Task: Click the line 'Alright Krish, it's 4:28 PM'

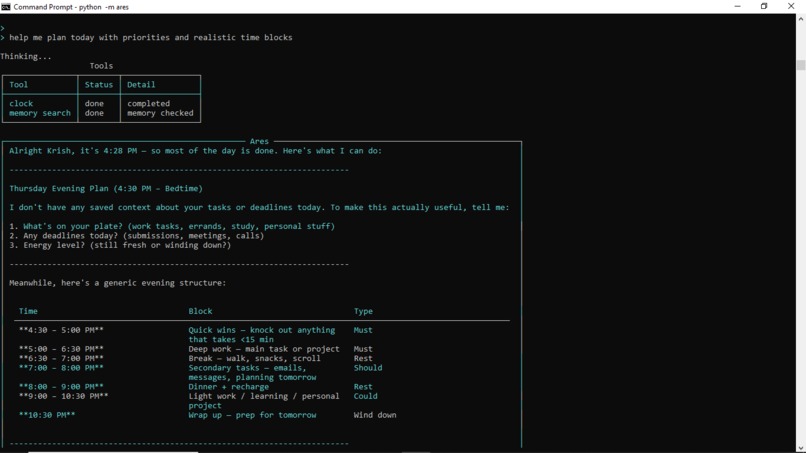Action: [x=195, y=151]
